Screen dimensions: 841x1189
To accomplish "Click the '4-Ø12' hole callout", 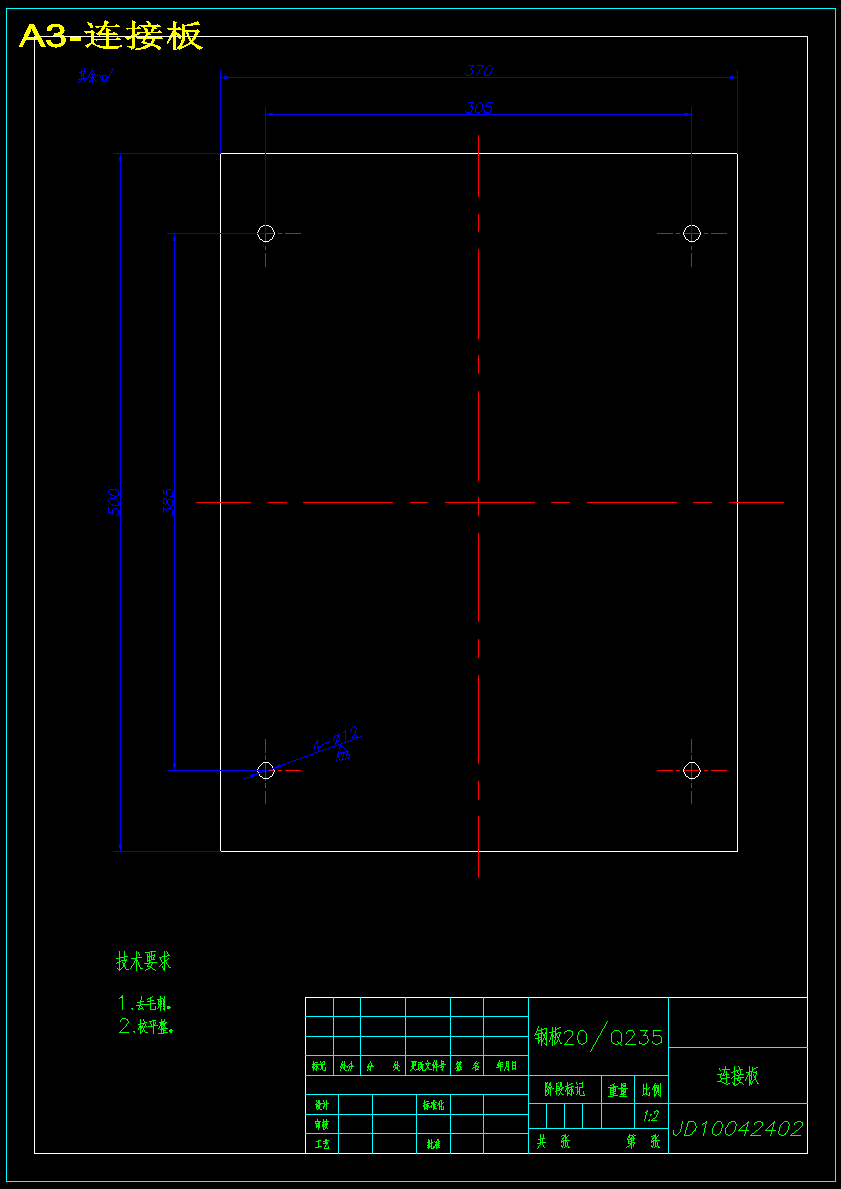I will tap(336, 740).
